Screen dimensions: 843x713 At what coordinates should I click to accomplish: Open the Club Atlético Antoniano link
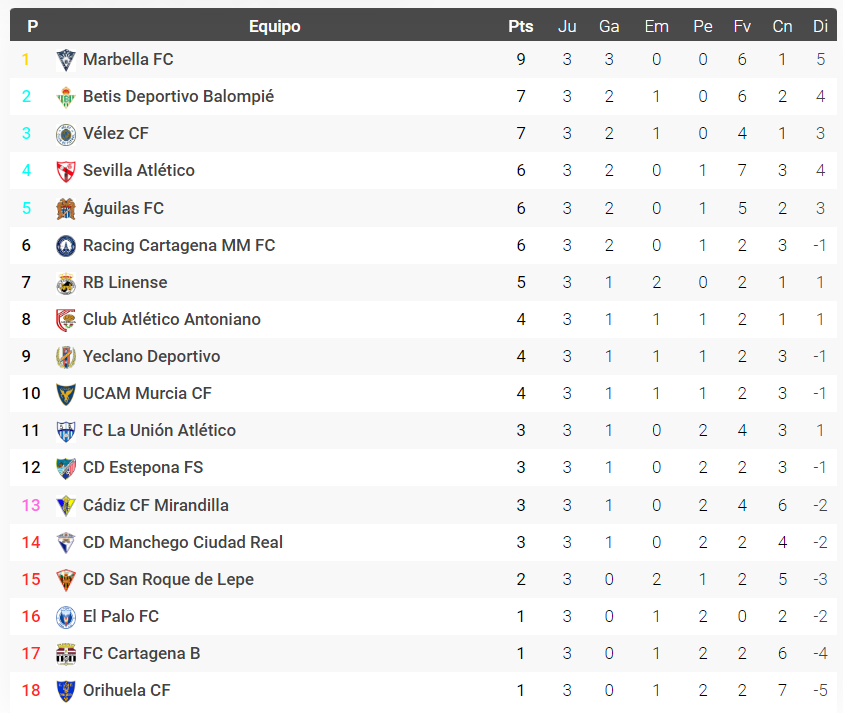172,320
